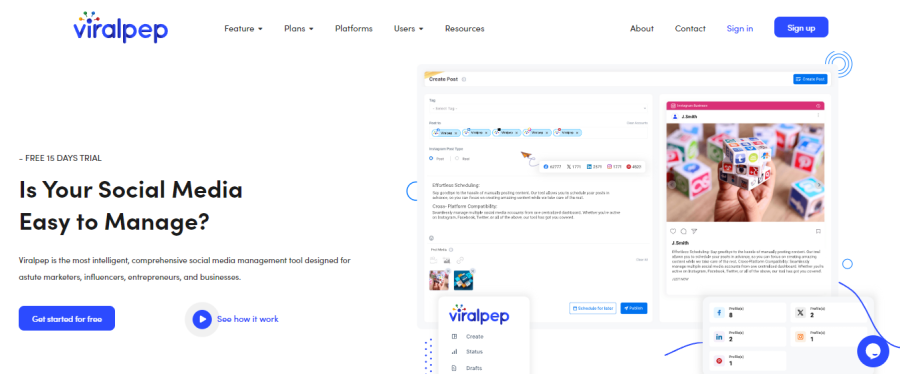
Task: Click the Rubik's cube preview image
Action: (745, 172)
